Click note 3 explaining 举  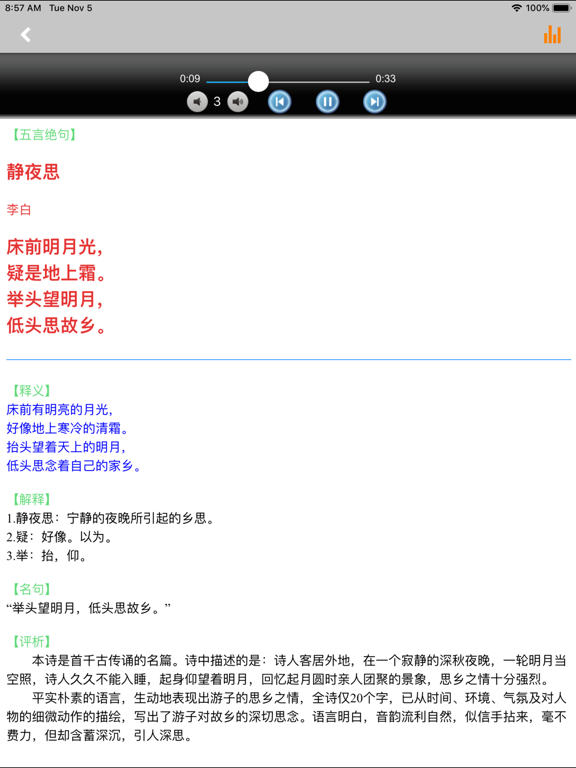pos(47,555)
